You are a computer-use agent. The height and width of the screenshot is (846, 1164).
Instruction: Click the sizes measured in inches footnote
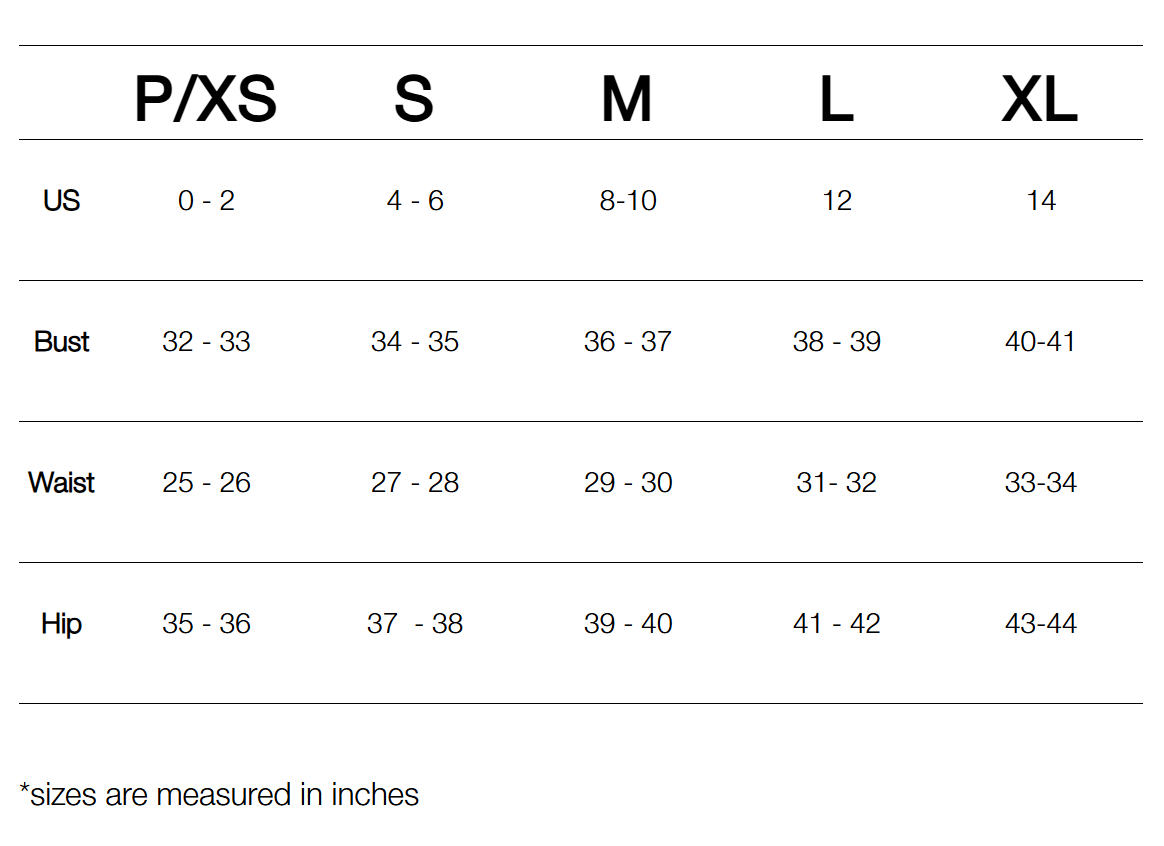(219, 795)
